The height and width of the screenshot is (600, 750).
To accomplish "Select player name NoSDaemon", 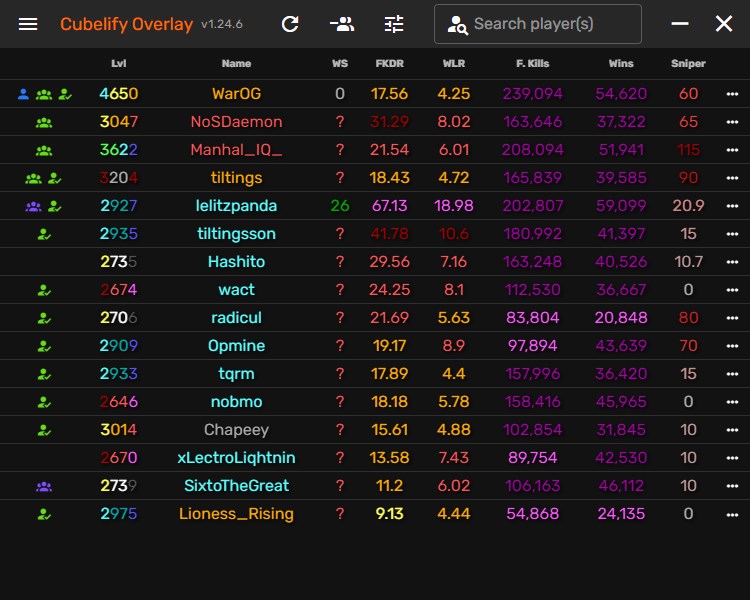I will click(x=236, y=122).
